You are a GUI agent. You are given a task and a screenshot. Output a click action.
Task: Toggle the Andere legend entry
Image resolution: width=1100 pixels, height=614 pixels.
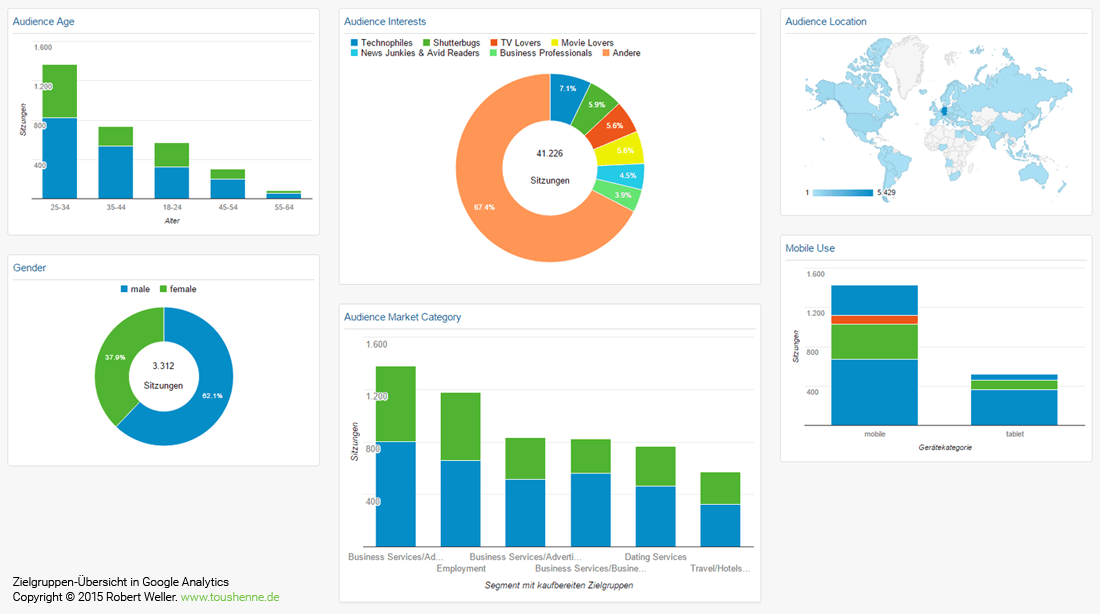click(x=626, y=53)
